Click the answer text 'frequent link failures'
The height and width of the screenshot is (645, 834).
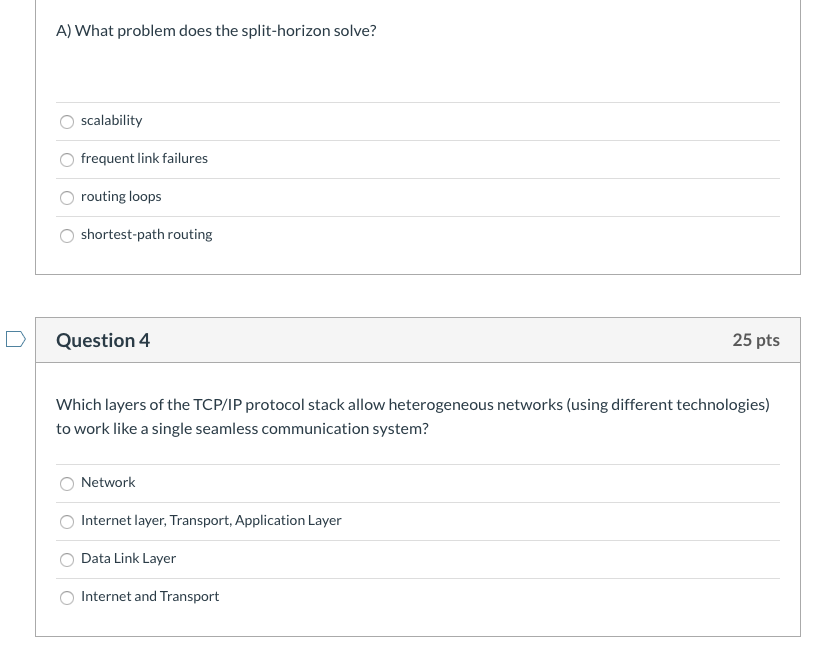coord(144,158)
